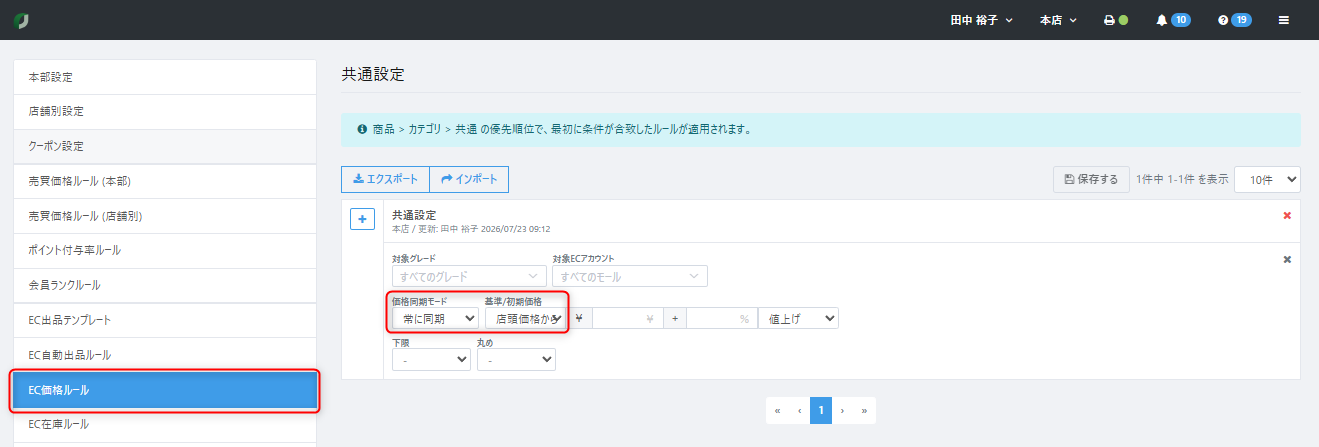Viewport: 1319px width, 447px height.
Task: Select 本部設定 in sidebar
Action: [165, 77]
